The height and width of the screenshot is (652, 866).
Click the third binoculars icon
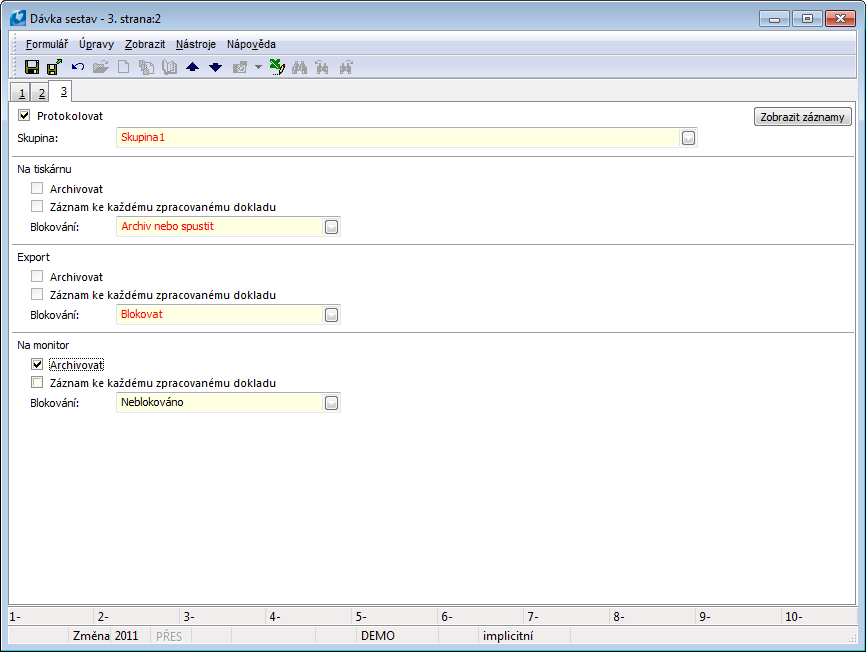click(x=346, y=67)
